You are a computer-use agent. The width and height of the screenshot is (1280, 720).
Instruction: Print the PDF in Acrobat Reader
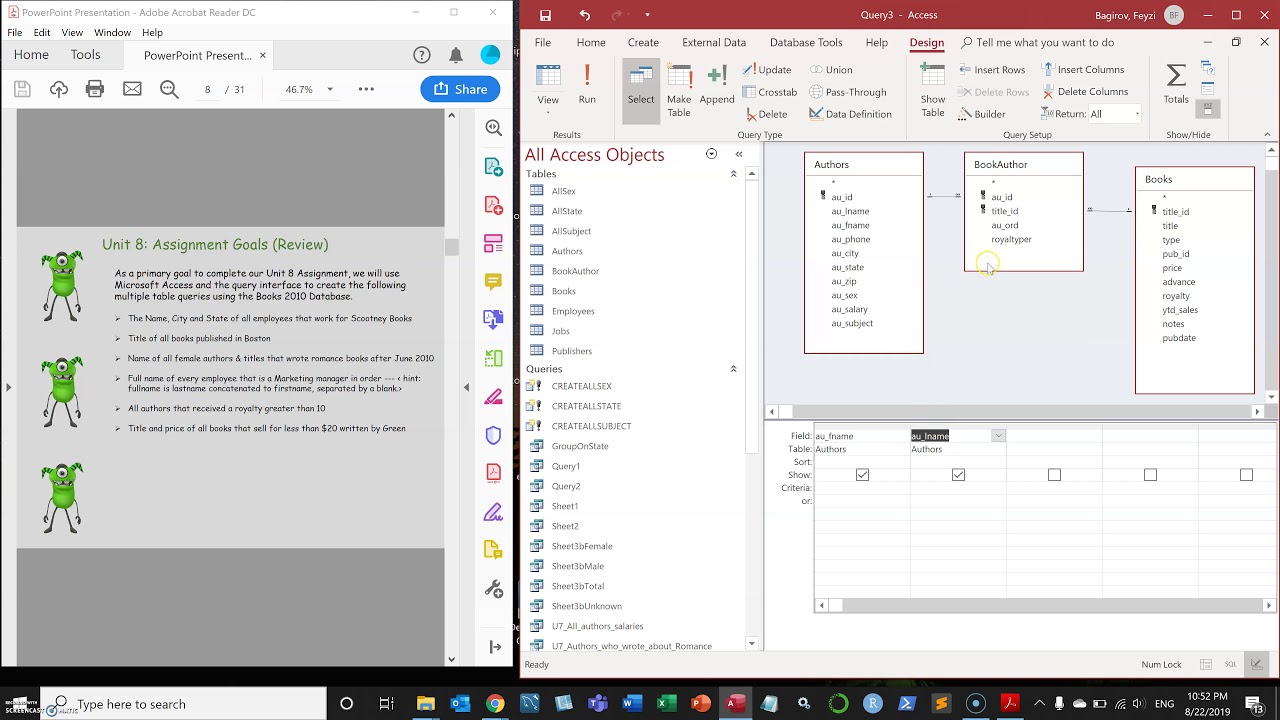tap(95, 89)
